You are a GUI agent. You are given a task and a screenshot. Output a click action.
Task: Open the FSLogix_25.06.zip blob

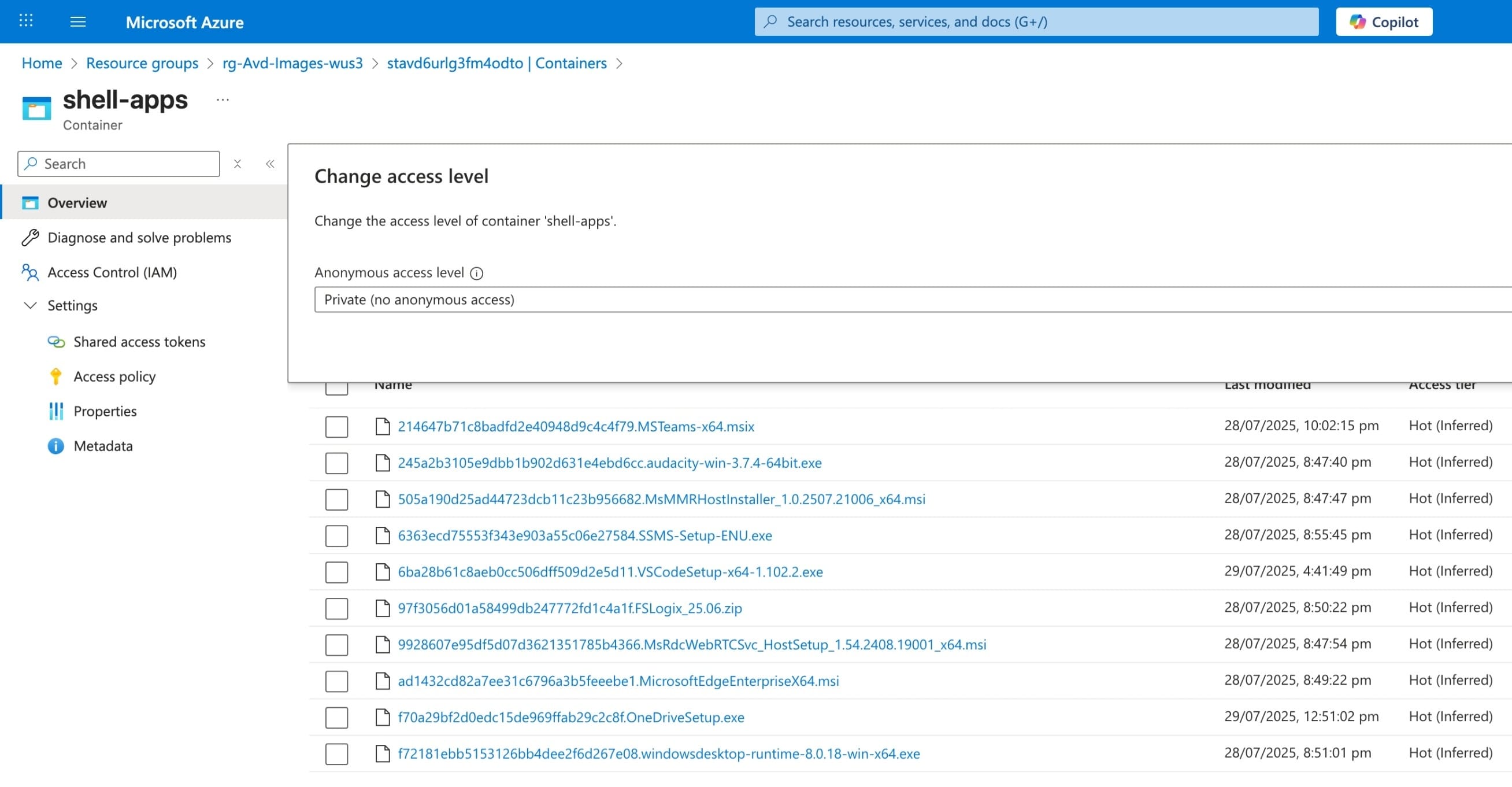(x=570, y=608)
